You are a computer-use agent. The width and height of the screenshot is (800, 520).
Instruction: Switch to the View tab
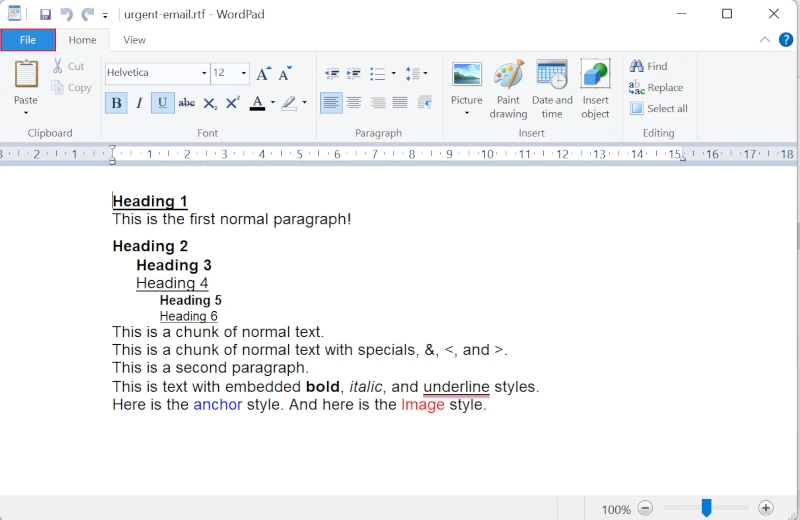[x=134, y=40]
